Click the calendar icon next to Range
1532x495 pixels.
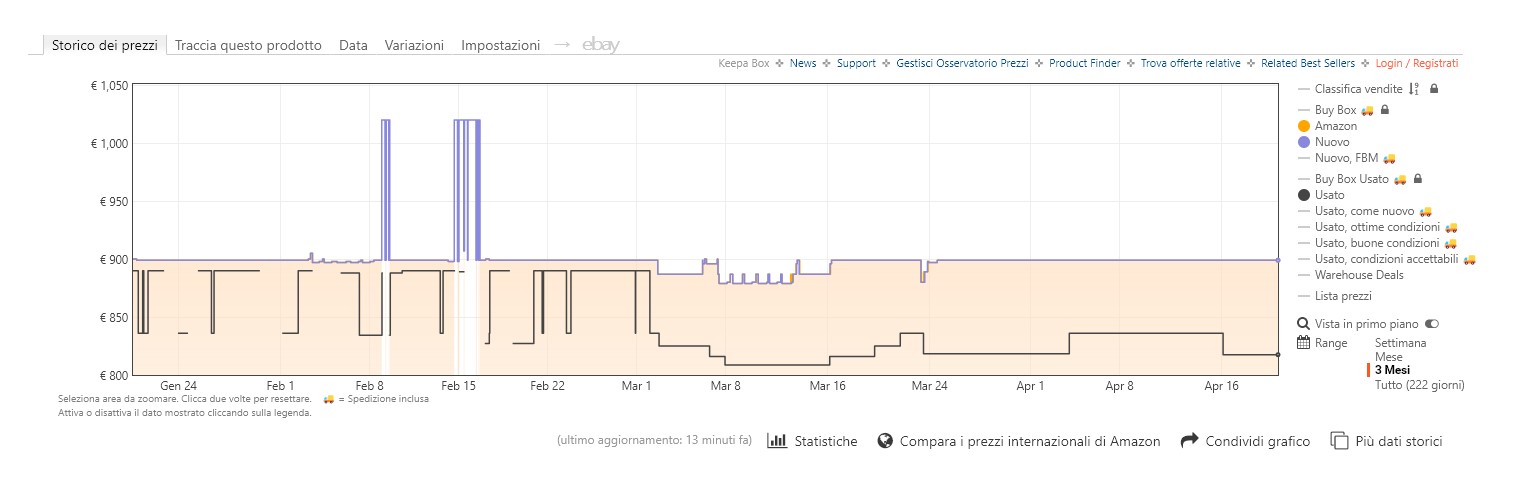(1303, 343)
